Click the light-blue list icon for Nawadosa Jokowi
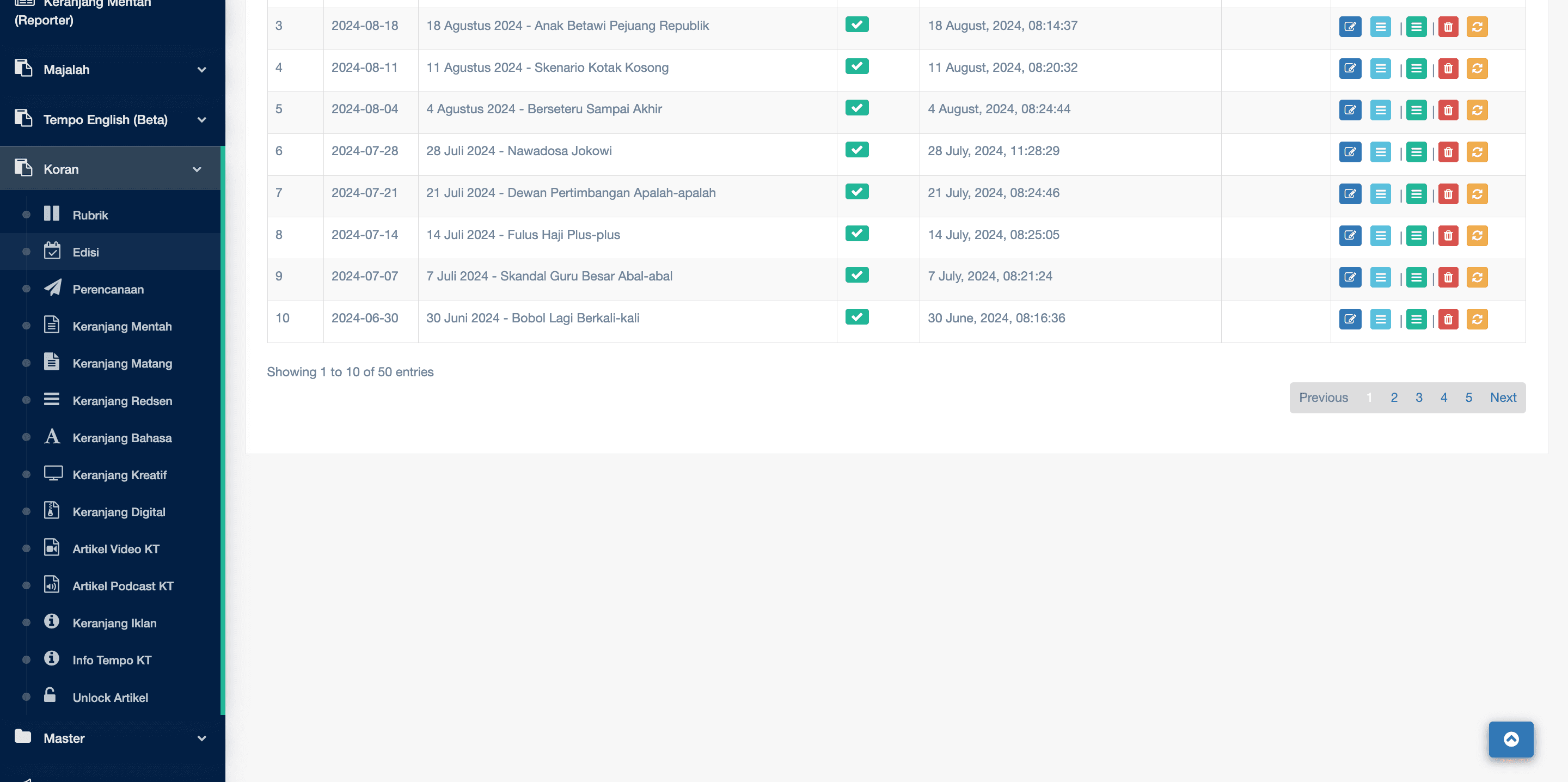Image resolution: width=1568 pixels, height=782 pixels. click(1381, 152)
